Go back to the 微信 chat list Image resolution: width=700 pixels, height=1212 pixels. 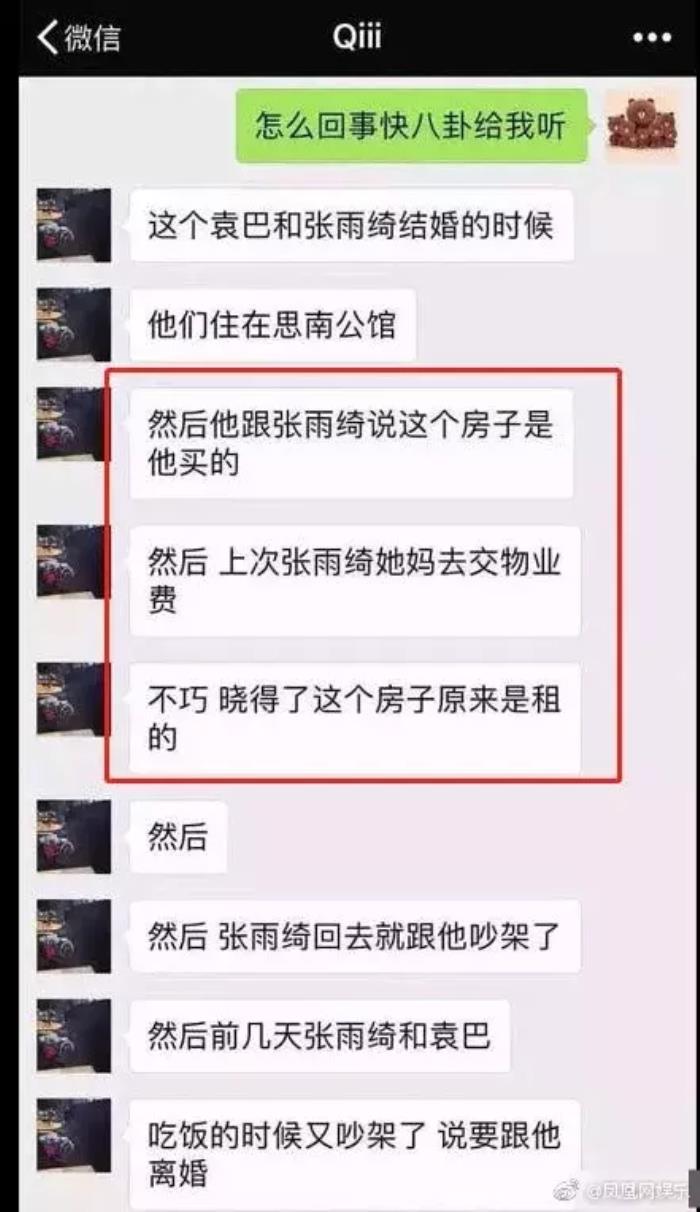point(78,37)
